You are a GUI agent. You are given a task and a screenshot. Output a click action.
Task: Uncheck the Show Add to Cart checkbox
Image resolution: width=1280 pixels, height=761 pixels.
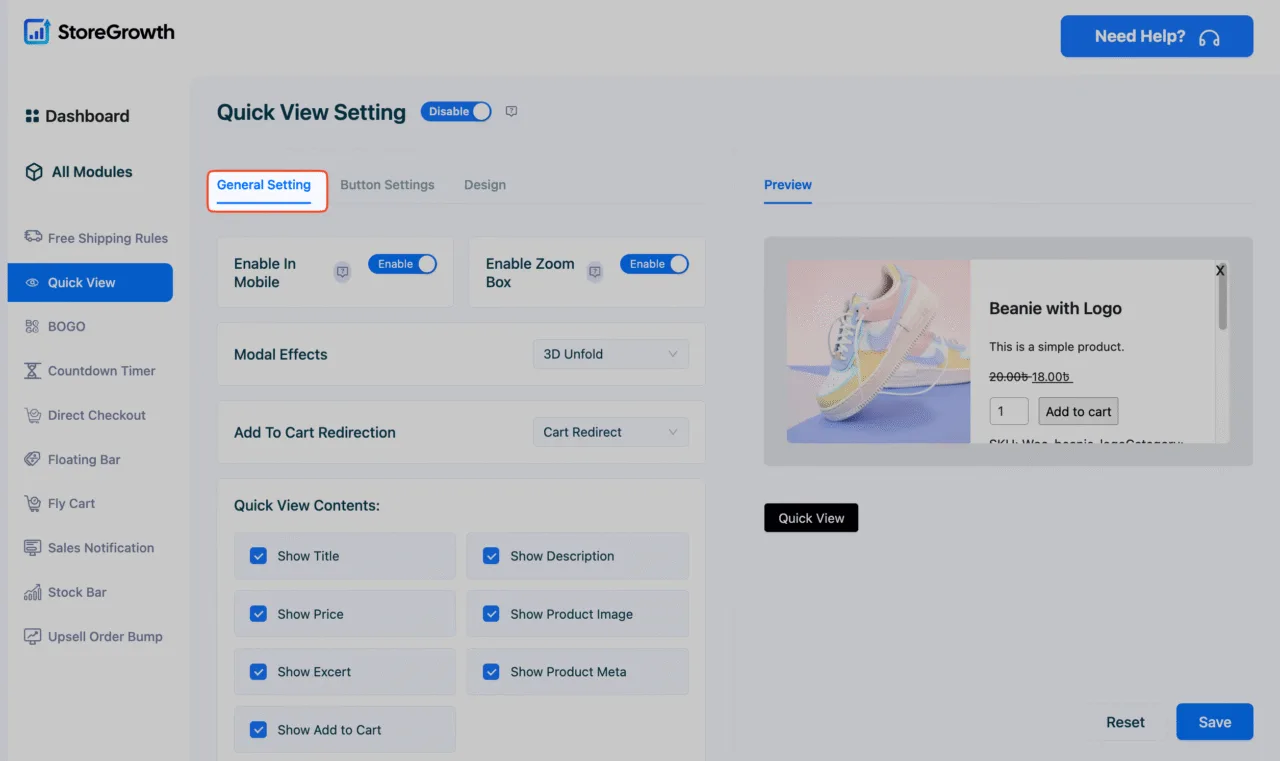(x=258, y=730)
